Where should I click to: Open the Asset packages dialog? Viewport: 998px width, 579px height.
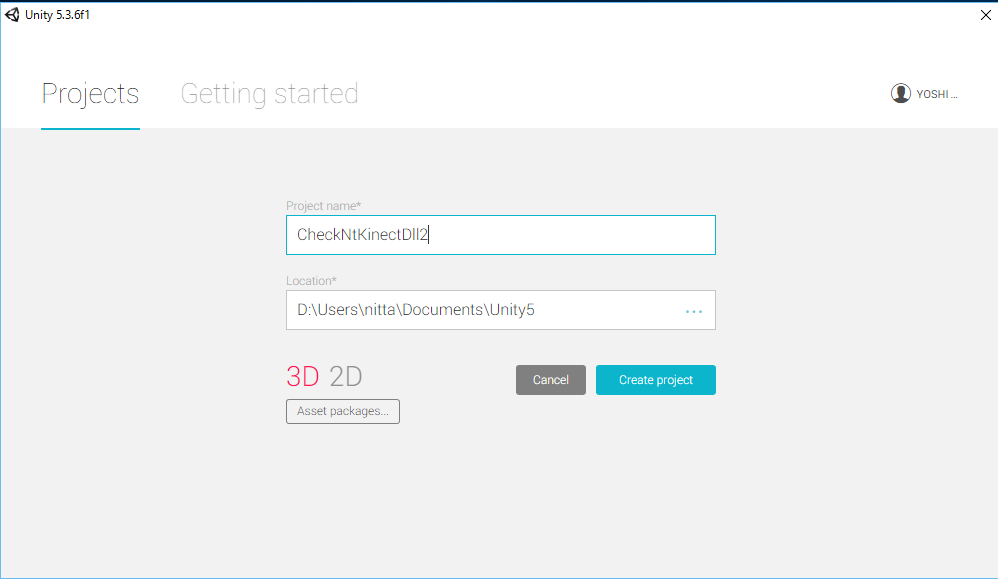click(x=343, y=411)
